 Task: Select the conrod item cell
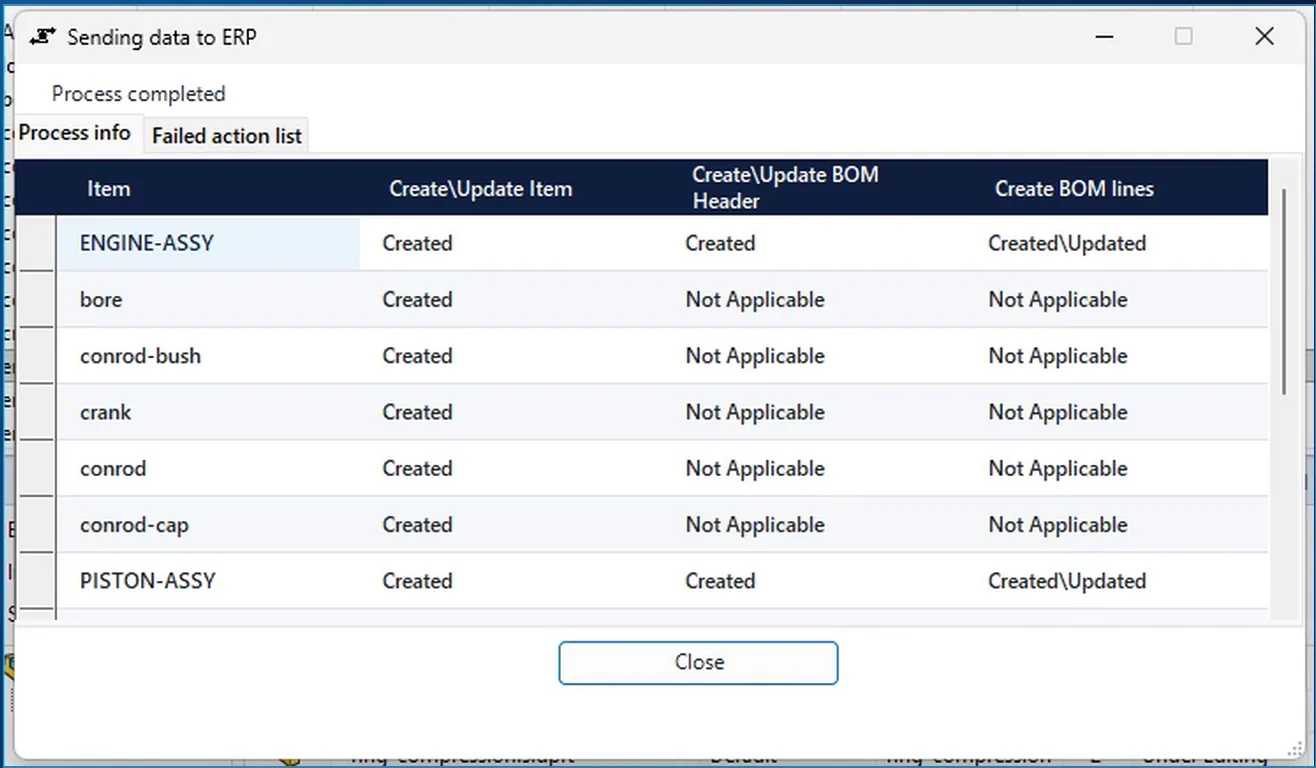[x=208, y=468]
